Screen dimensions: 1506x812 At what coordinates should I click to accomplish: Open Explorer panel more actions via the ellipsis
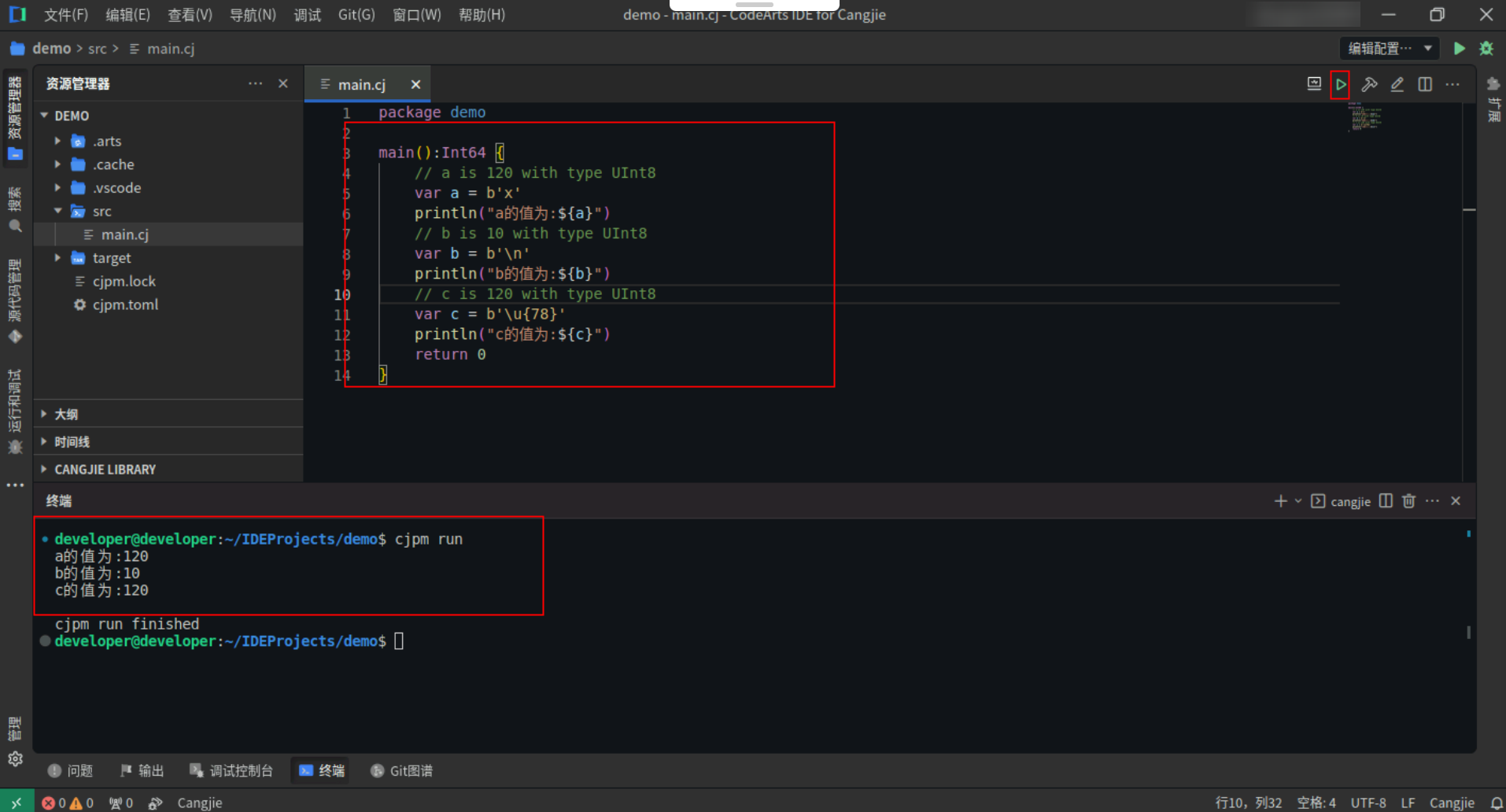pyautogui.click(x=256, y=83)
